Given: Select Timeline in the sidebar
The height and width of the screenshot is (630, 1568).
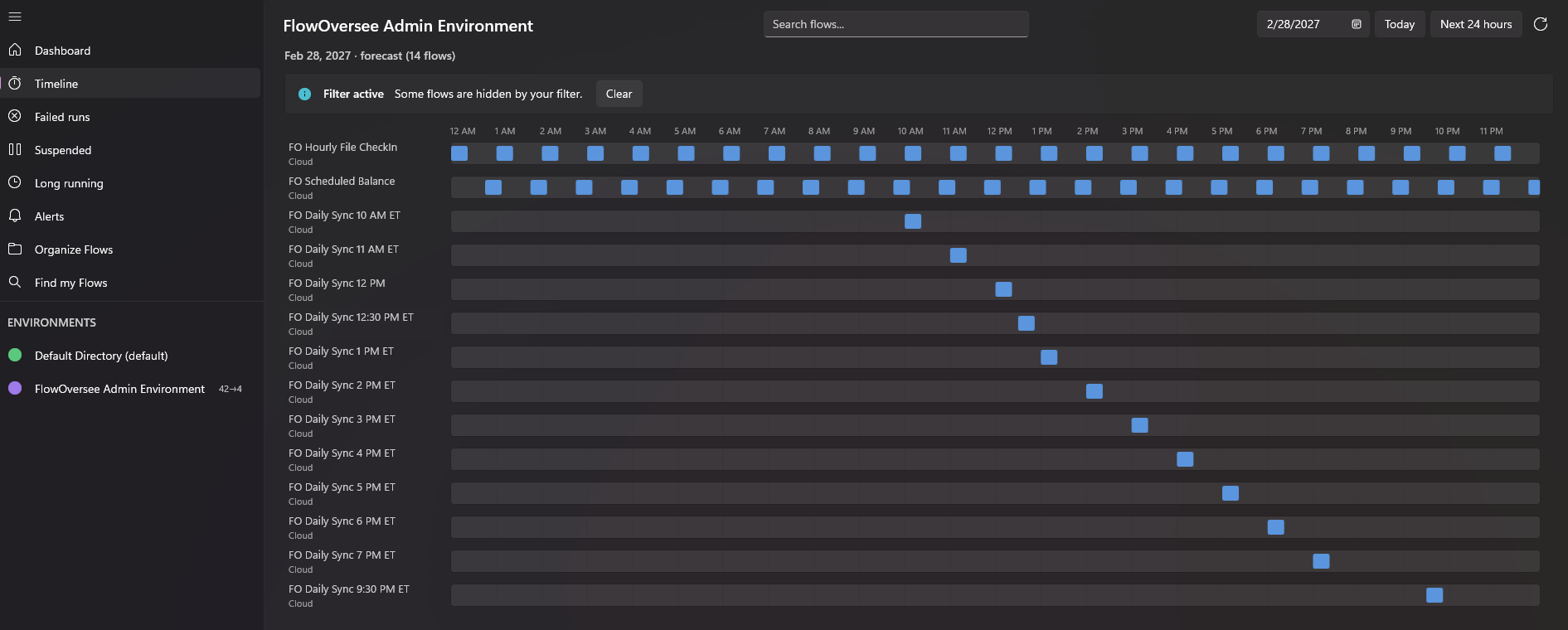Looking at the screenshot, I should point(130,84).
